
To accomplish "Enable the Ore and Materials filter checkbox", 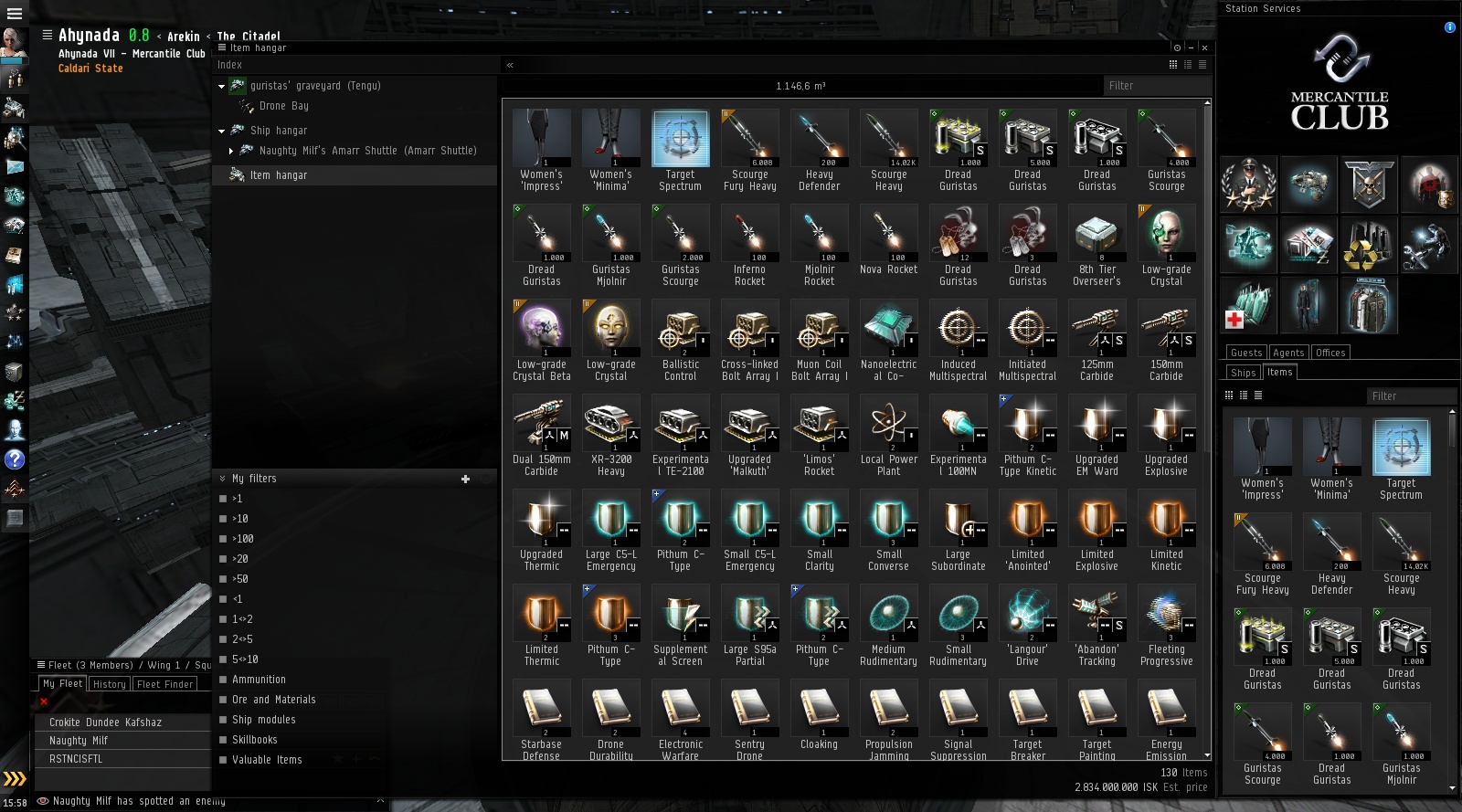I will [223, 700].
